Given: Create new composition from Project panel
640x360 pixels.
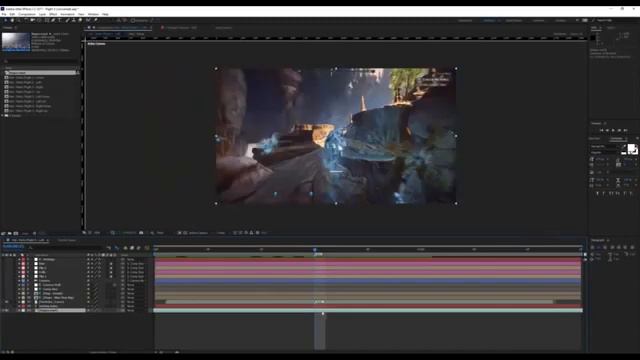Looking at the screenshot, I should (16, 233).
